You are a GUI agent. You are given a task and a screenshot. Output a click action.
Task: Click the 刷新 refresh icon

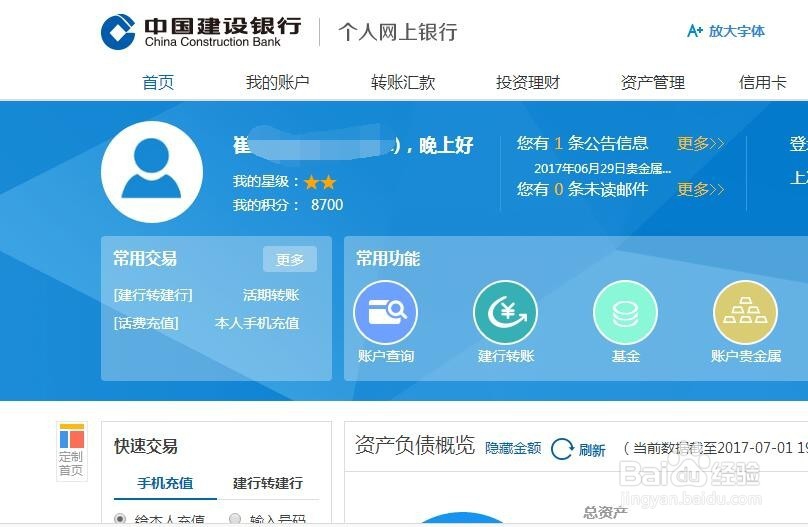click(x=562, y=449)
